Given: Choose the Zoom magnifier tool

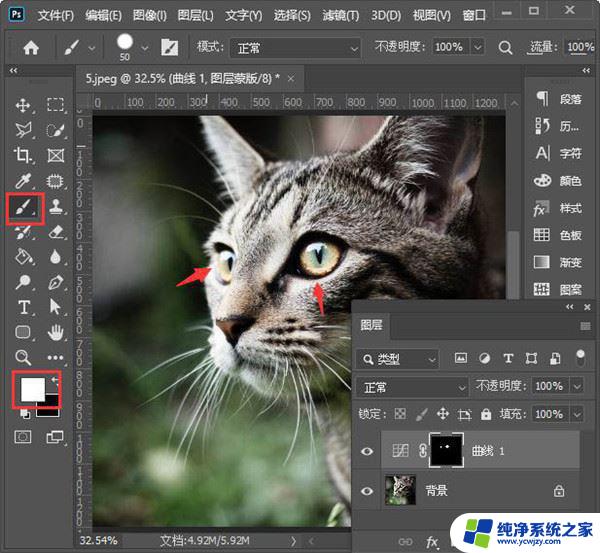Looking at the screenshot, I should click(x=23, y=357).
